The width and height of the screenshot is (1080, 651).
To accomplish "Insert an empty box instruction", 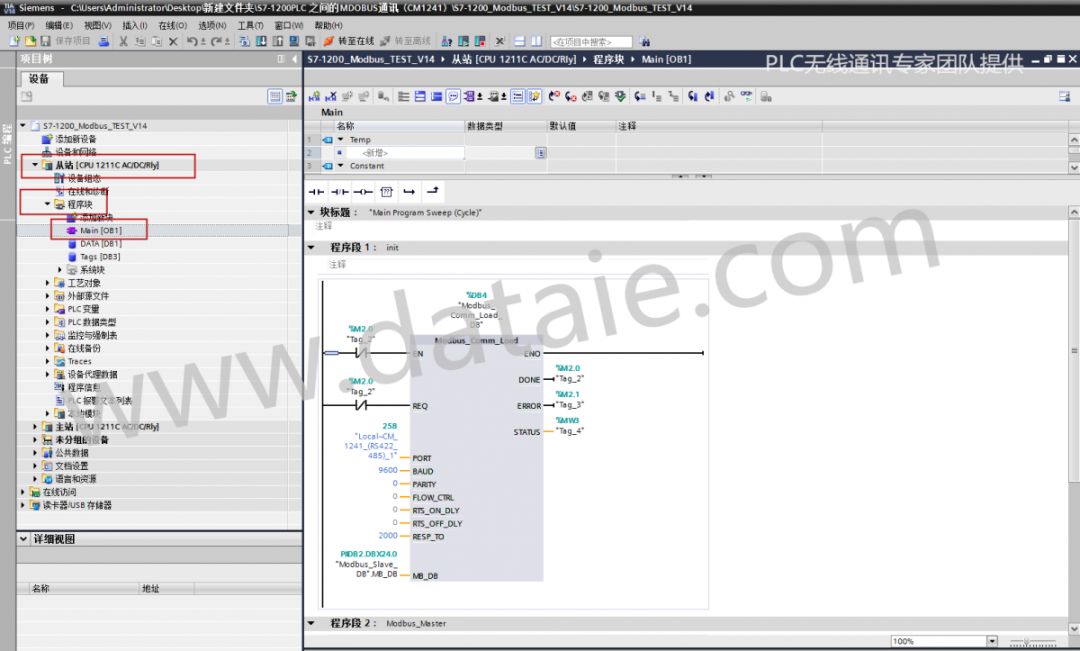I will click(386, 192).
